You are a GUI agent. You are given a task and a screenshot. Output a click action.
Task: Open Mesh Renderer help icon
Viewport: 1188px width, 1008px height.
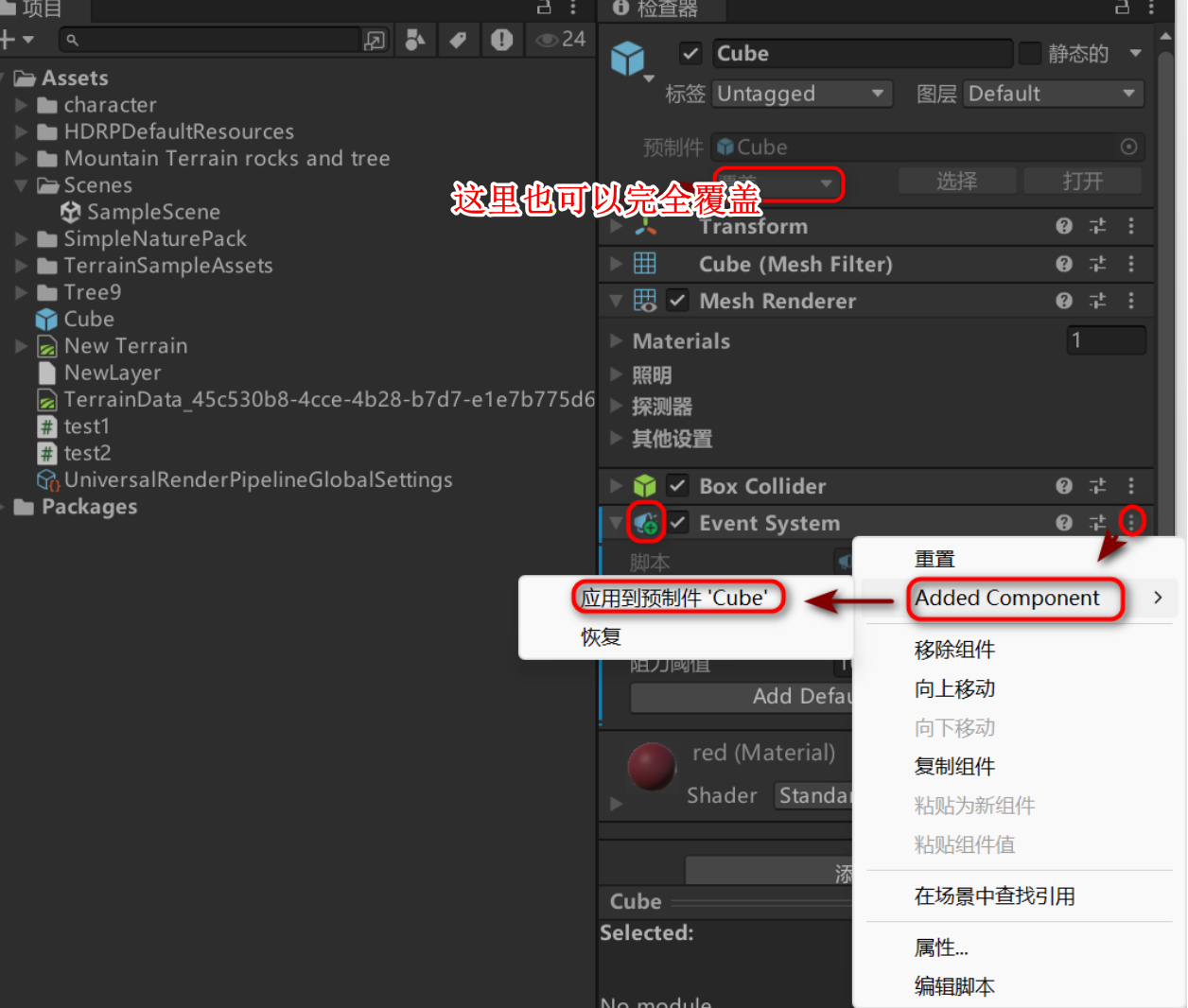tap(1064, 301)
